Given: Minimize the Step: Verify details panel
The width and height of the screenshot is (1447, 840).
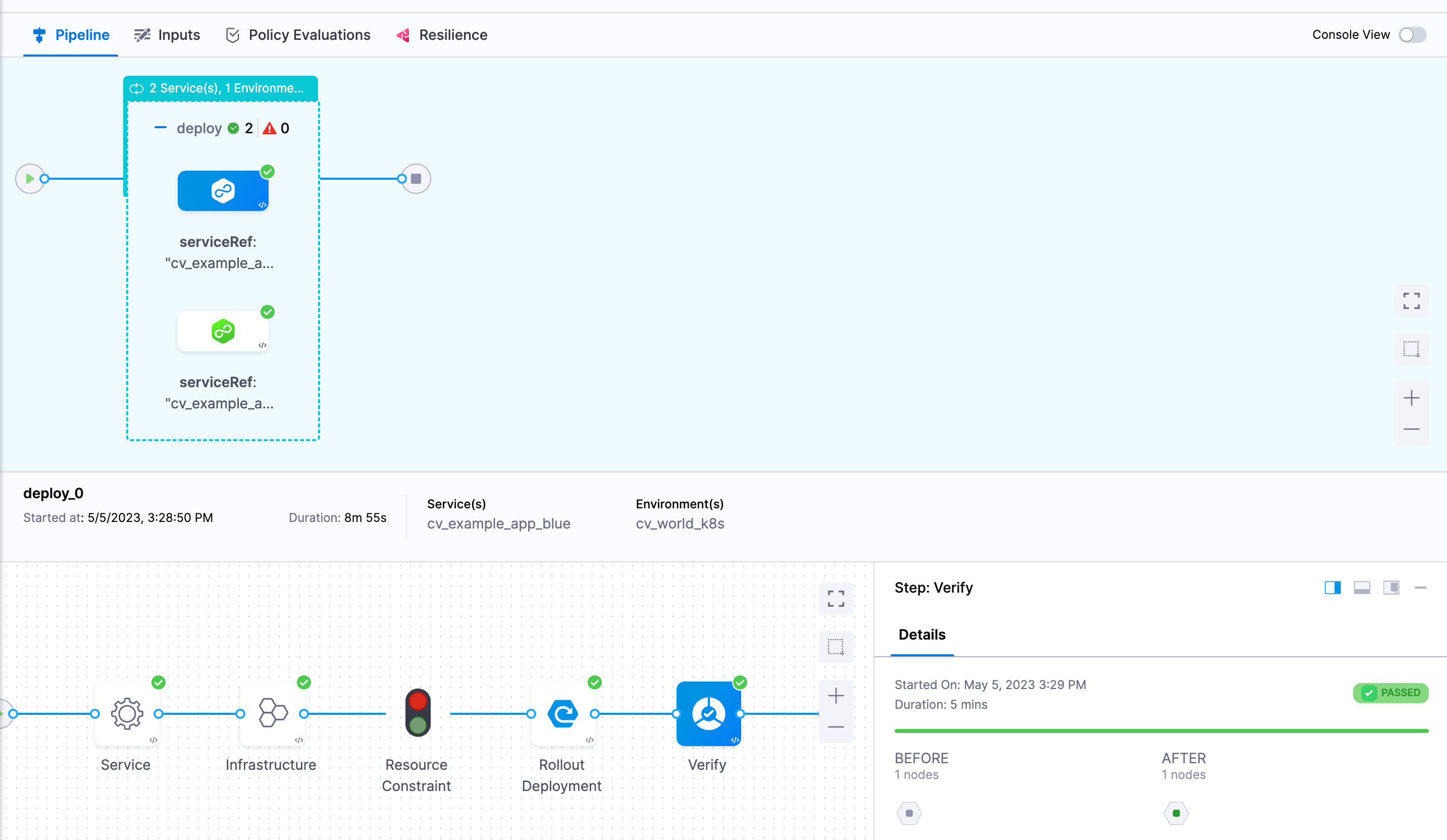Looking at the screenshot, I should (1420, 588).
